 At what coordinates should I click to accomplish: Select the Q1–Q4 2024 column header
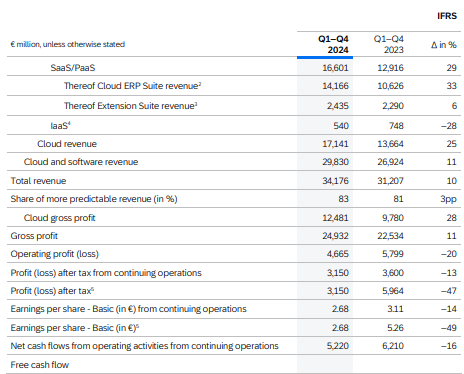[333, 44]
